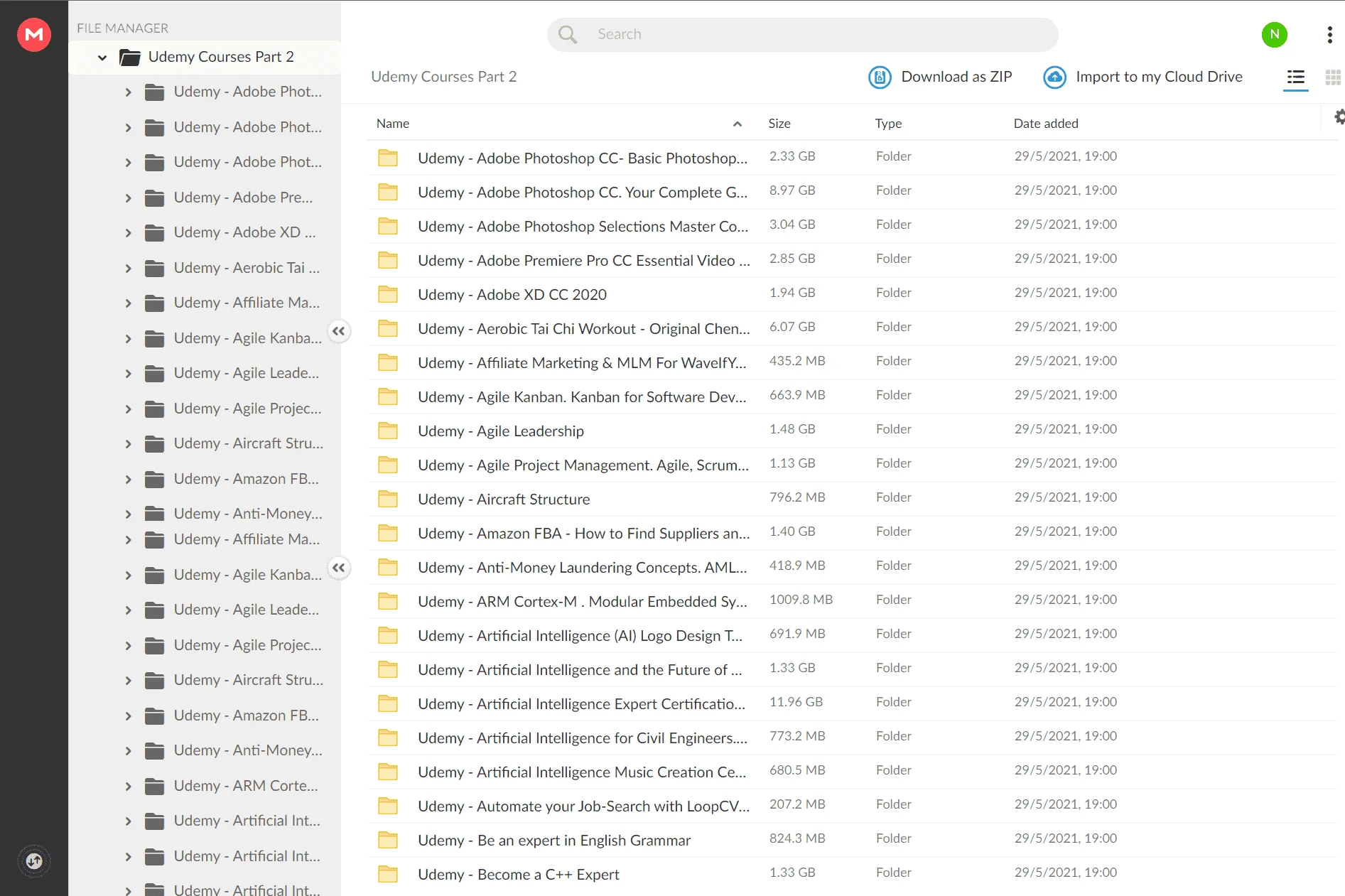The width and height of the screenshot is (1345, 896).
Task: Open the transfers icon at sidebar bottom
Action: pos(34,861)
